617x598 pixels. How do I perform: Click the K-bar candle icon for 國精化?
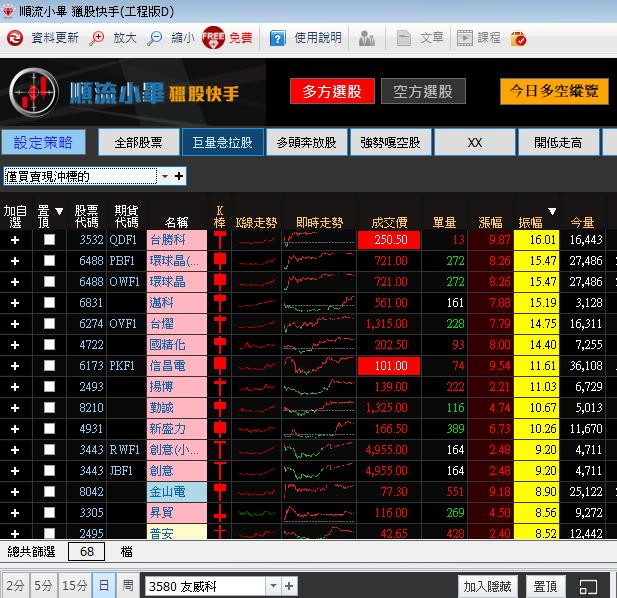[x=220, y=345]
